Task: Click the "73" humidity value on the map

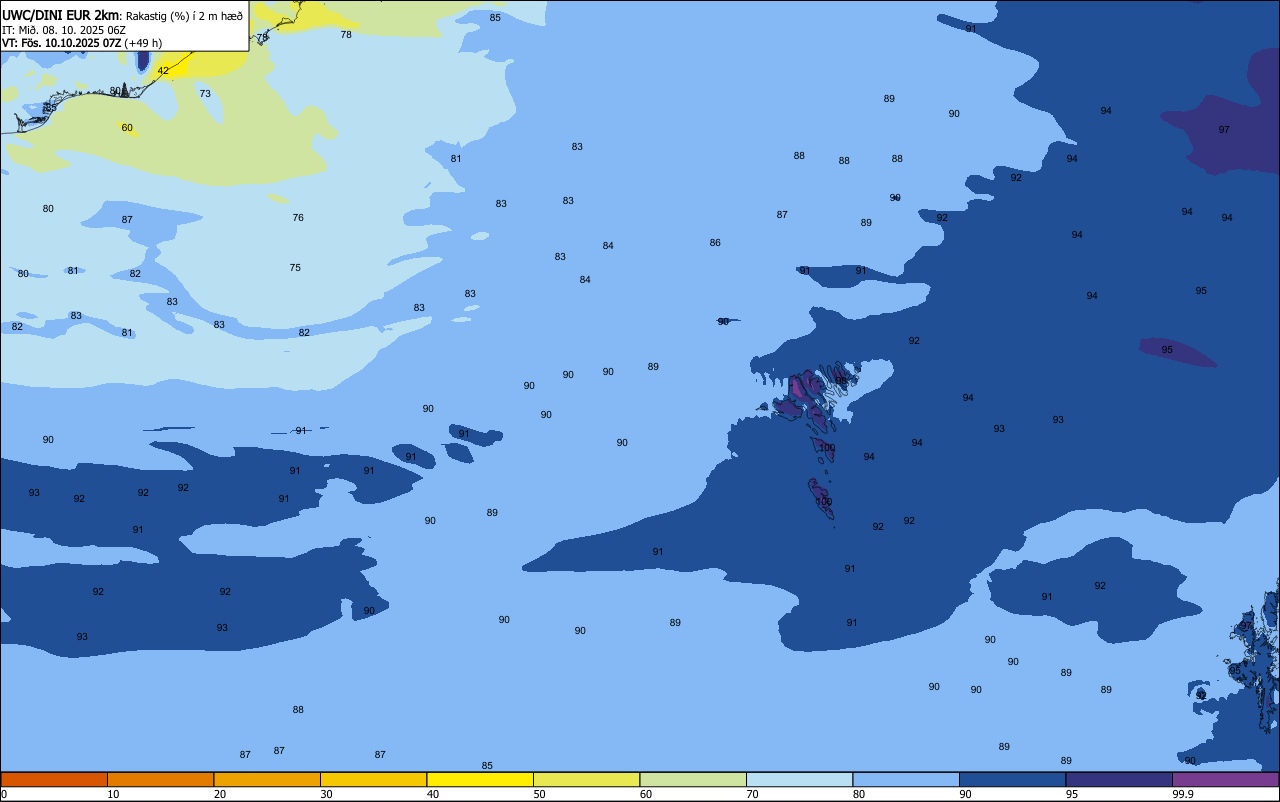Action: tap(205, 94)
